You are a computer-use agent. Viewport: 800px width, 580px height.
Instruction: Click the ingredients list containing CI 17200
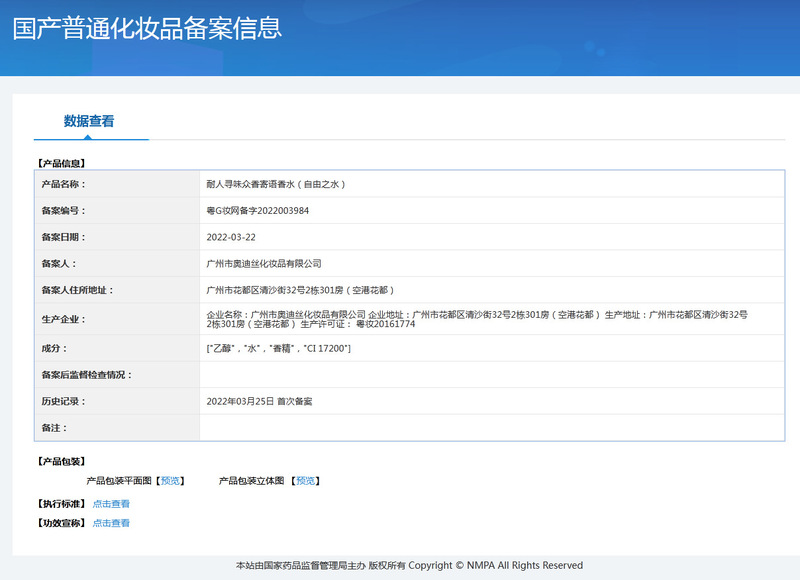278,348
